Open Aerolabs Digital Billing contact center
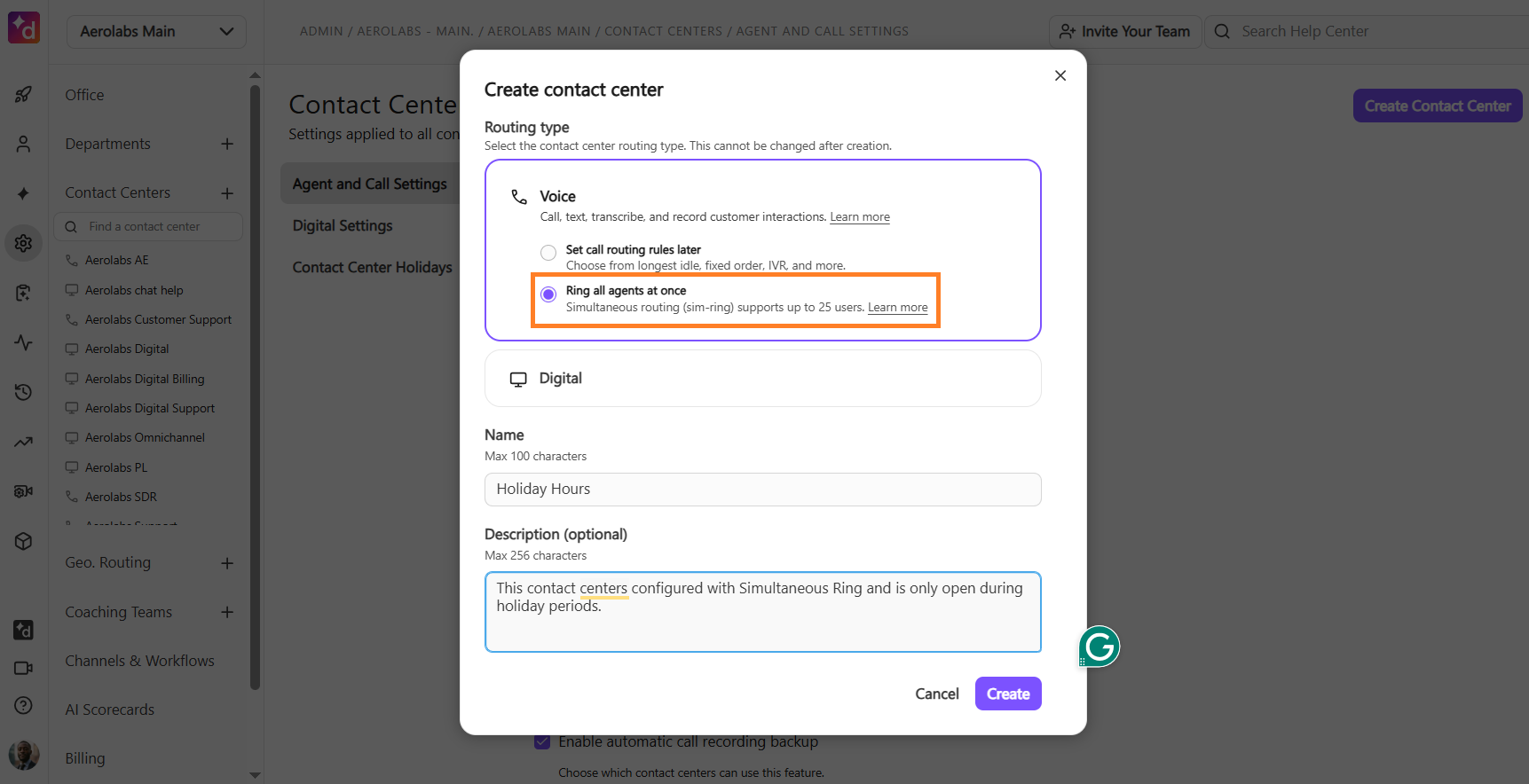1529x784 pixels. [x=145, y=379]
